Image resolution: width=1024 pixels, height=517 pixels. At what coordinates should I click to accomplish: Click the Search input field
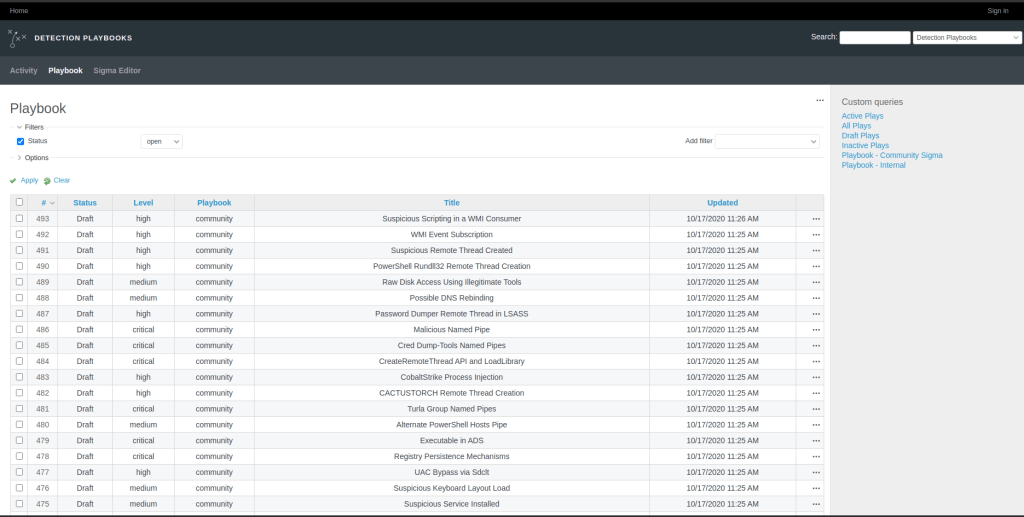click(x=874, y=38)
